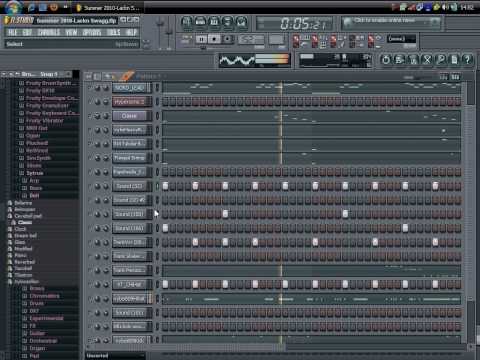The image size is (480, 360).
Task: Click the orange pattern icon in sequencer header
Action: 127,76
